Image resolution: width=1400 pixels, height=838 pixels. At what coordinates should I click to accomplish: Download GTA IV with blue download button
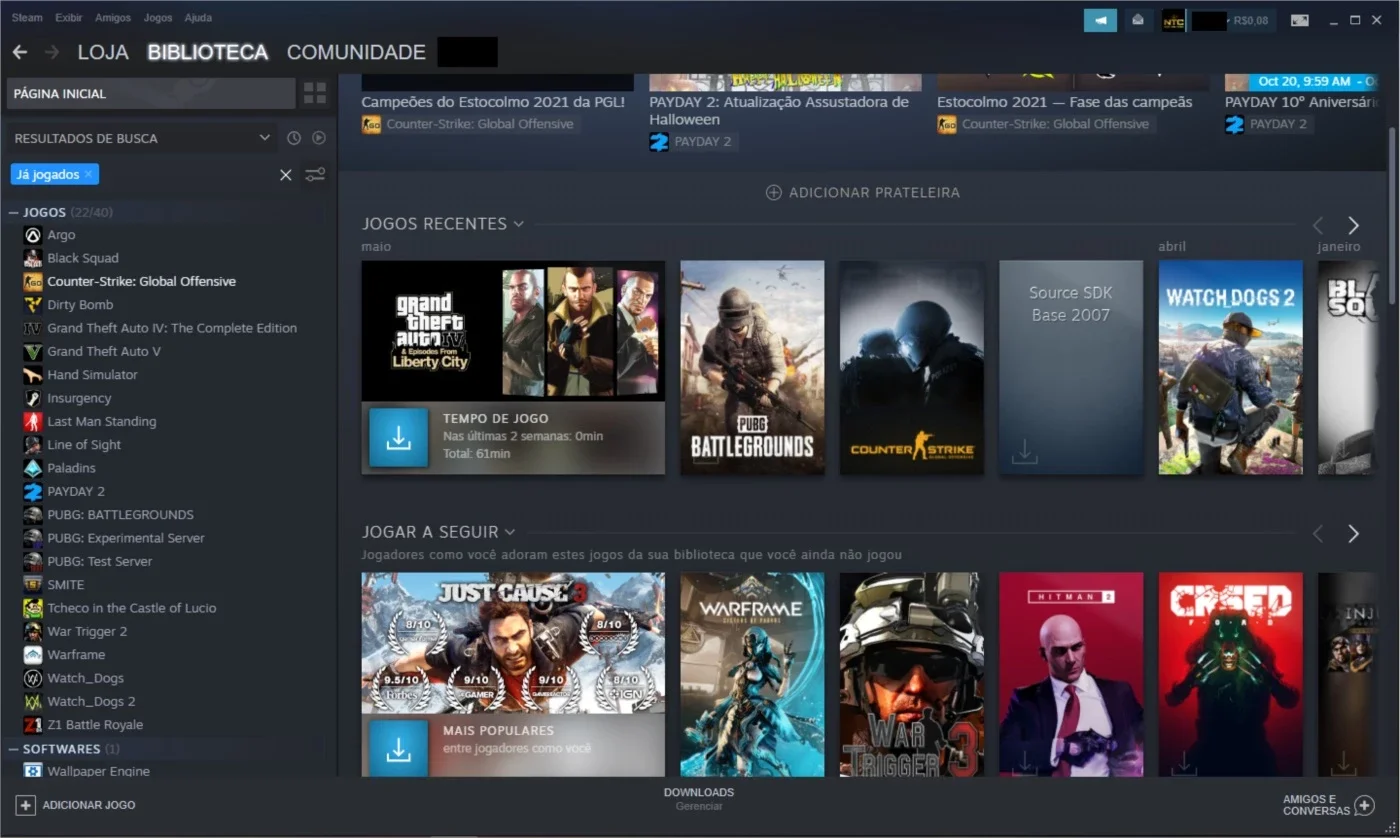click(399, 437)
